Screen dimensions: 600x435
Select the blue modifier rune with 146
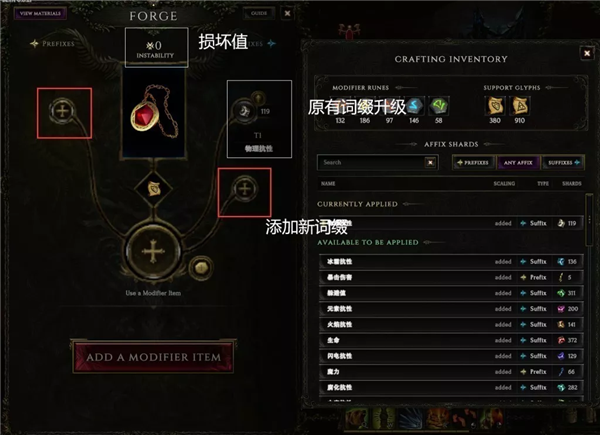point(414,106)
